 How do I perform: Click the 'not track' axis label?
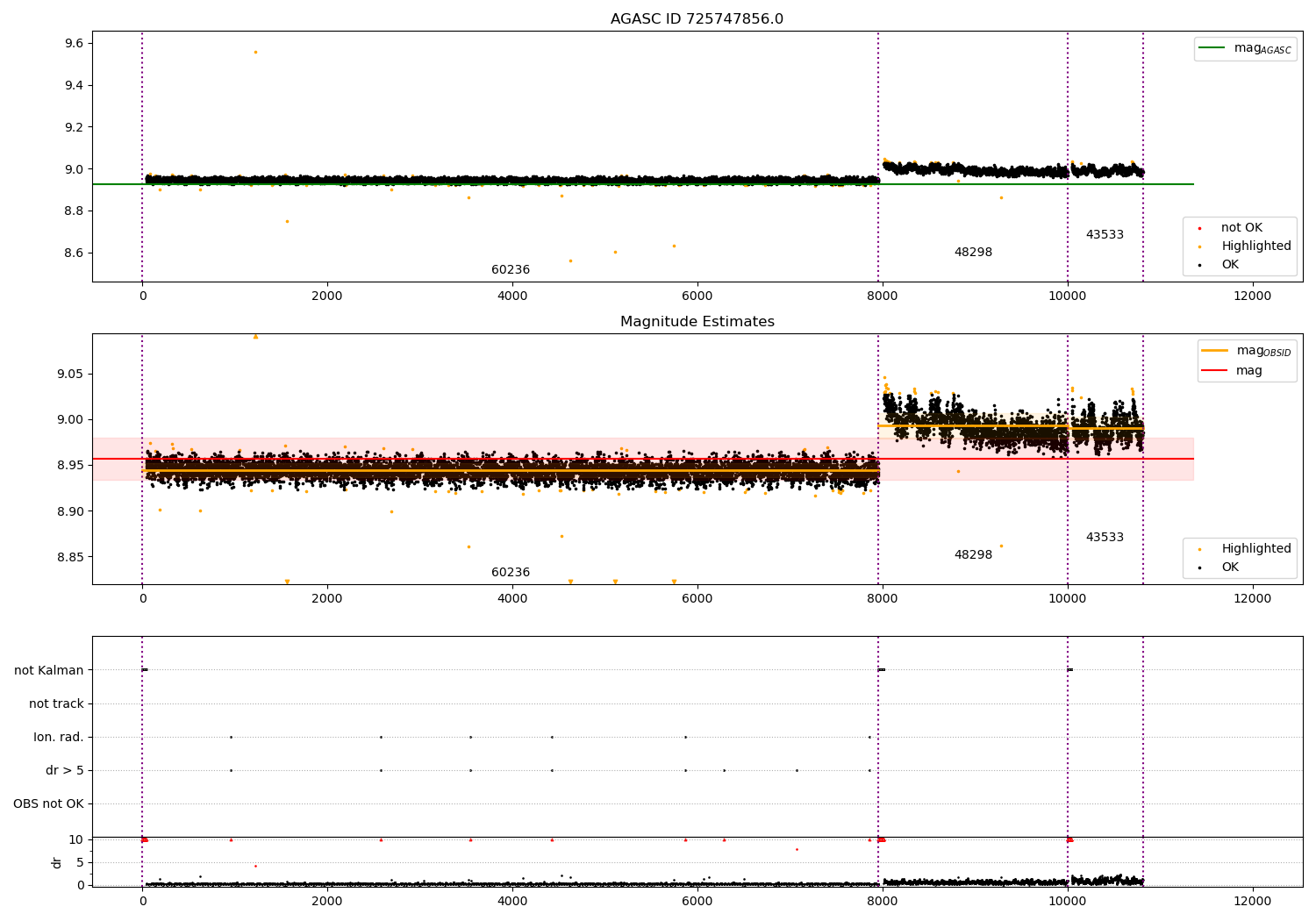click(56, 703)
